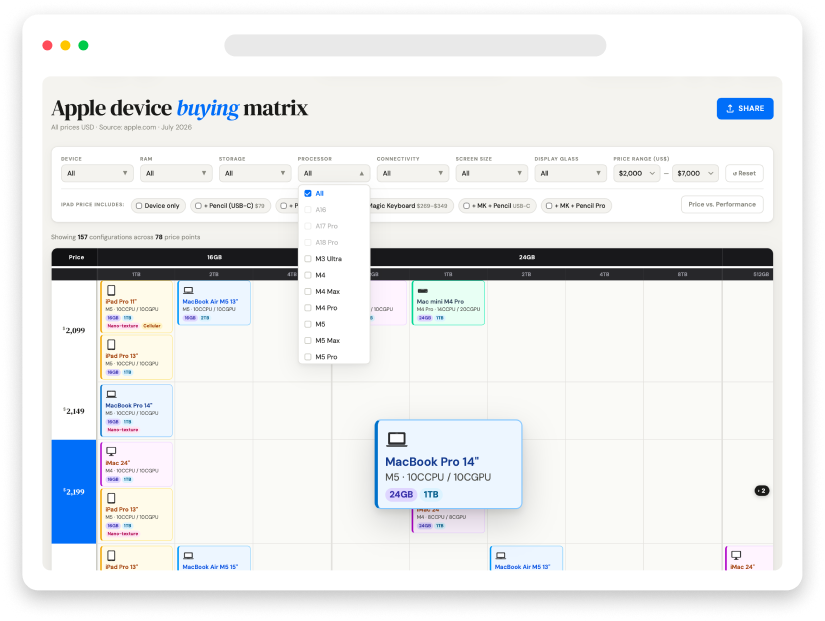Viewport: 825px width, 621px height.
Task: Click the laptop icon on the MacBook Air M5 13" 2TB card
Action: click(x=188, y=291)
